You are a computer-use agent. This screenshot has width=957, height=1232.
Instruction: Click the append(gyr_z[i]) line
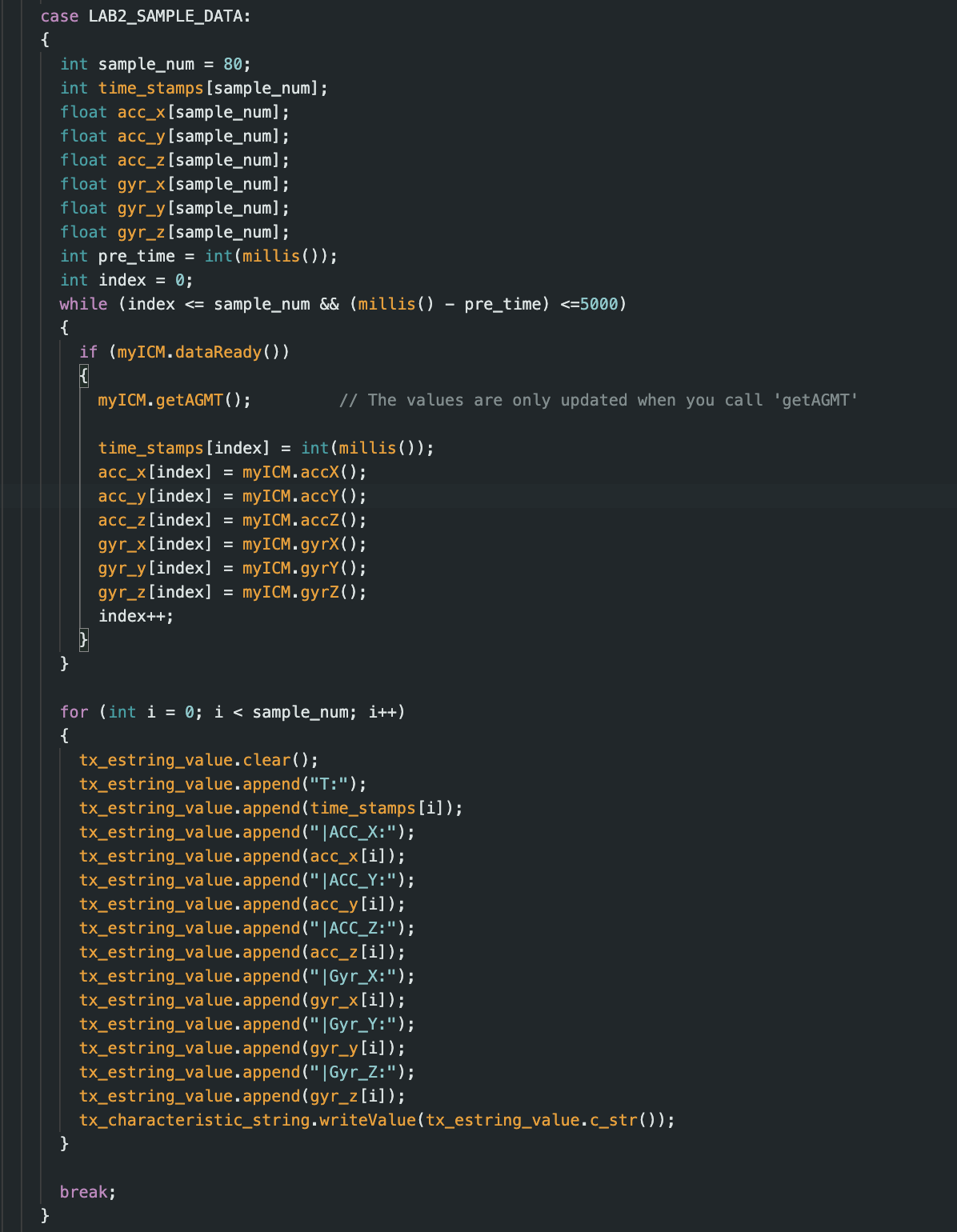tap(242, 1096)
